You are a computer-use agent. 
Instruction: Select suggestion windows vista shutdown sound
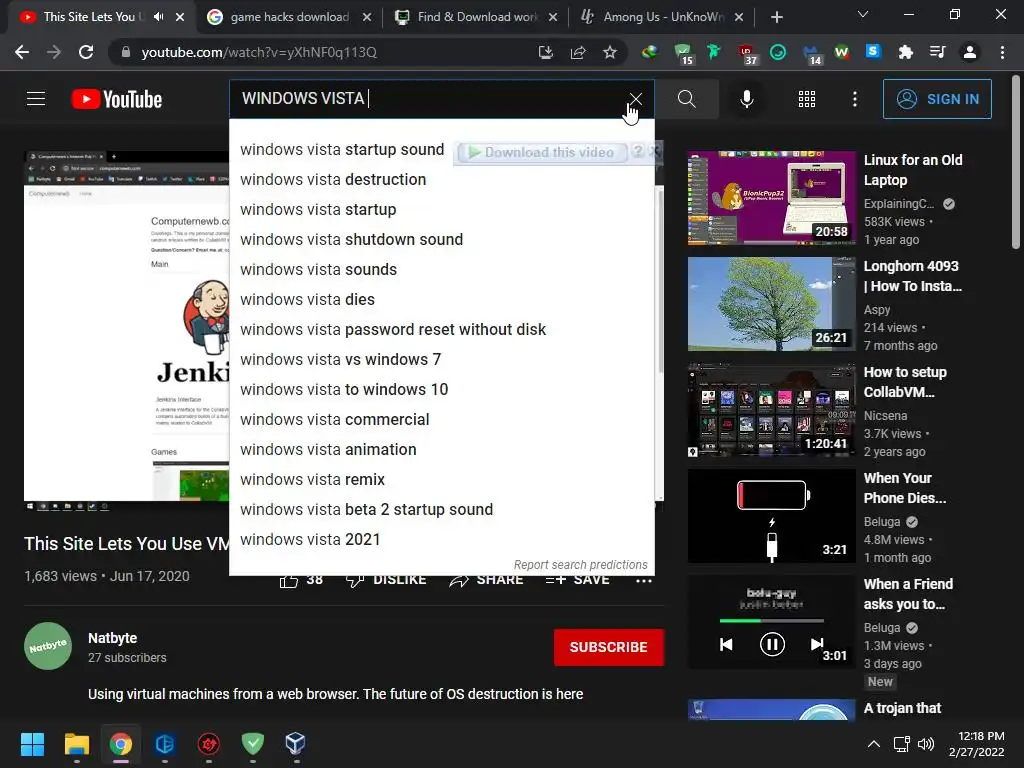coord(351,240)
